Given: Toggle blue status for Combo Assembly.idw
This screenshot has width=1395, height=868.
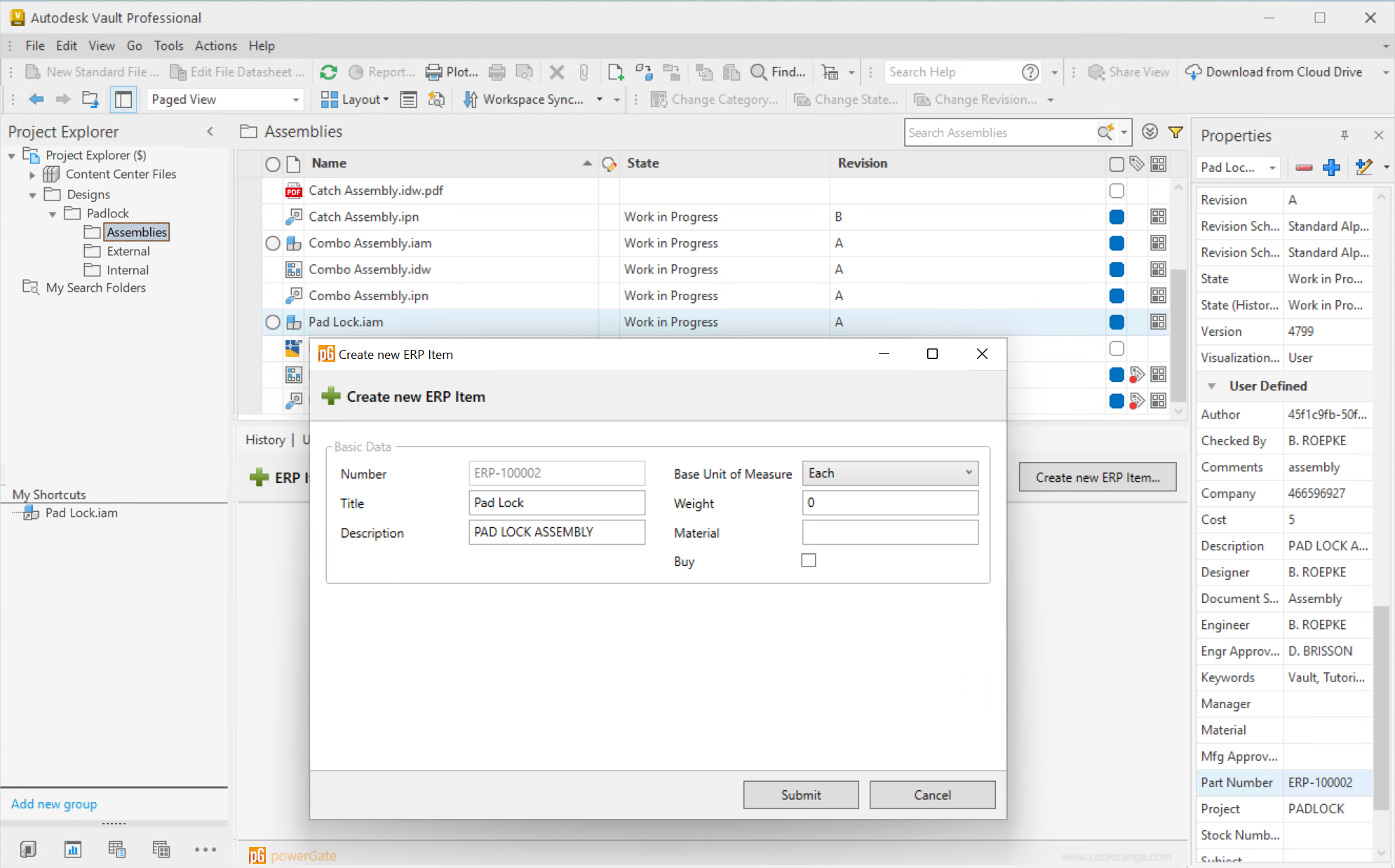Looking at the screenshot, I should click(x=1117, y=270).
